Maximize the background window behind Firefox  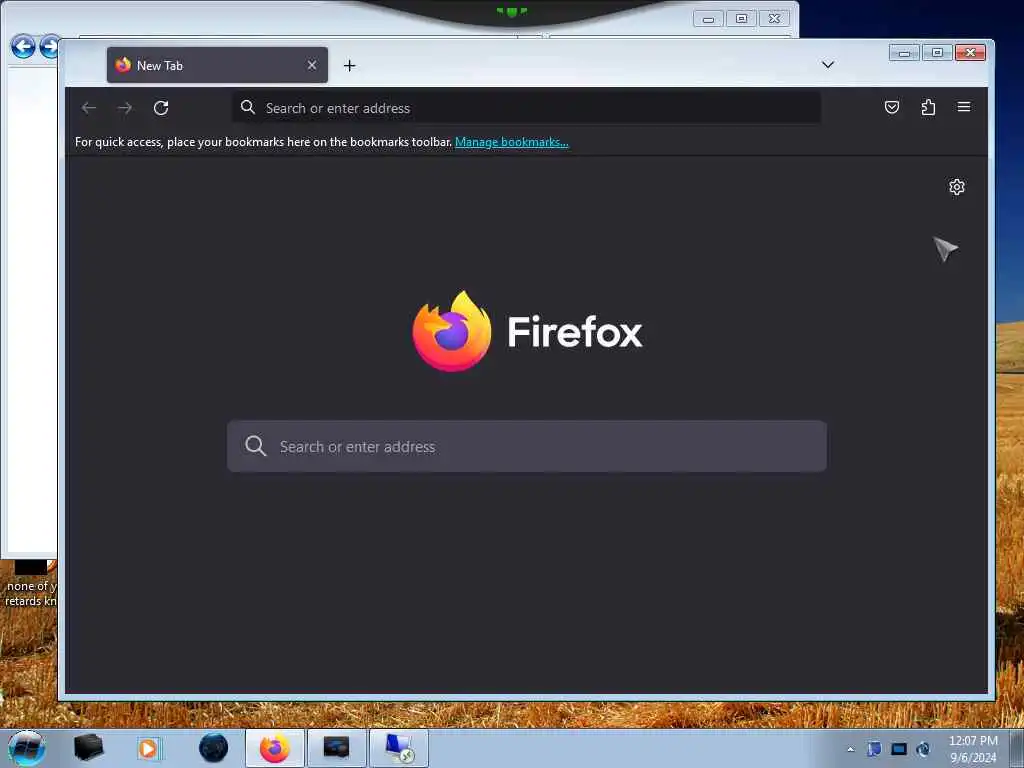[741, 19]
